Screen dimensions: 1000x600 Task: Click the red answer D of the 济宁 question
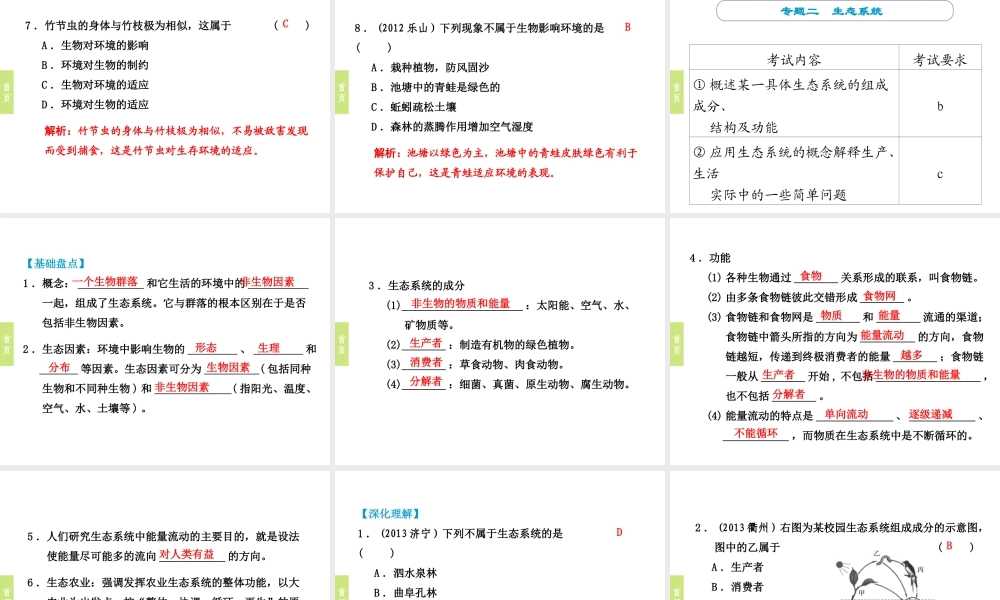pos(619,532)
